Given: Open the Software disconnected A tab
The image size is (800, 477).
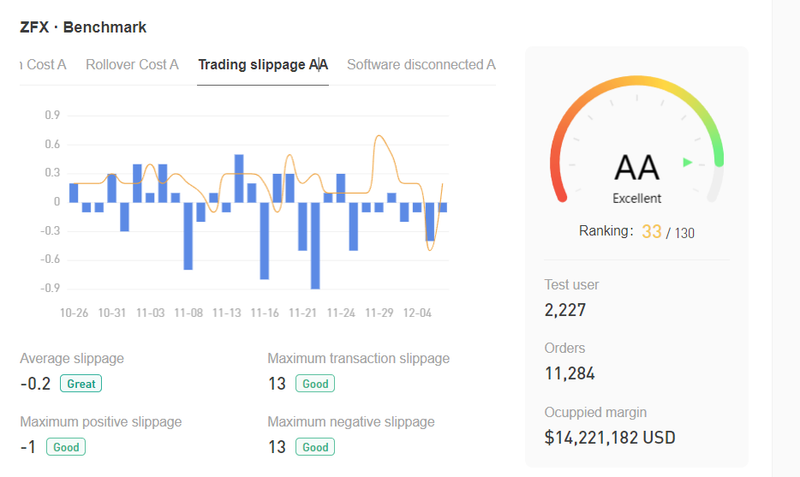Looking at the screenshot, I should click(421, 65).
